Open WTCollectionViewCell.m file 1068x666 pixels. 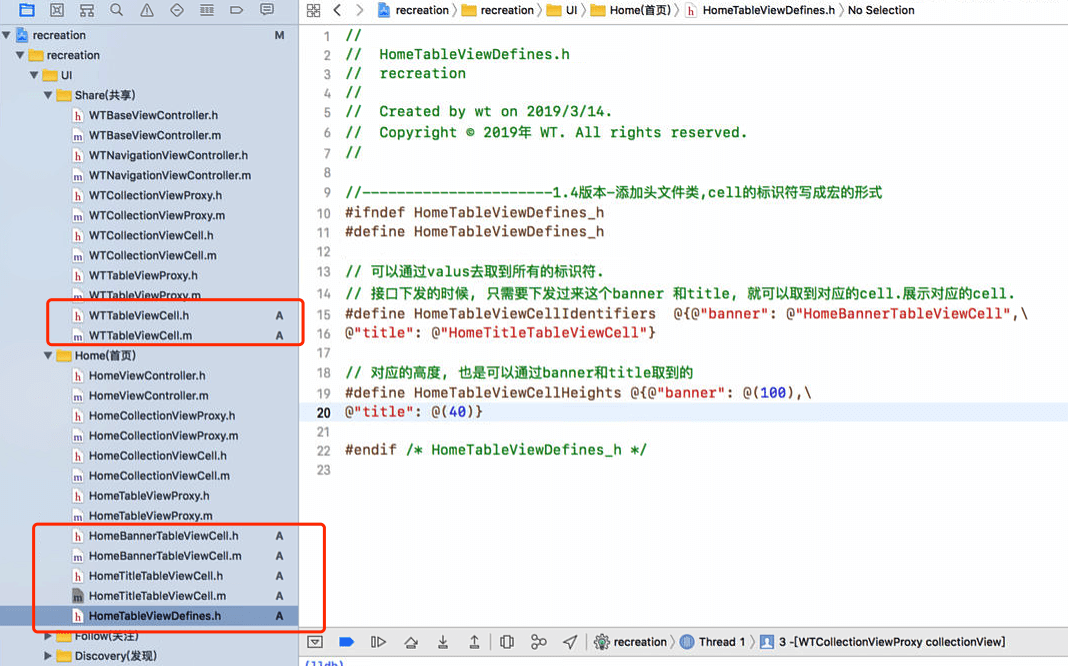[x=153, y=255]
